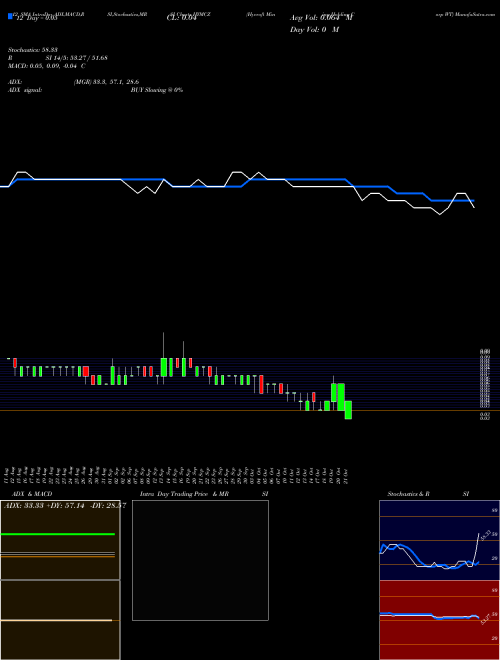
Task: Select the 'Stochastics: 58.33' reading
Action: [x=33, y=50]
